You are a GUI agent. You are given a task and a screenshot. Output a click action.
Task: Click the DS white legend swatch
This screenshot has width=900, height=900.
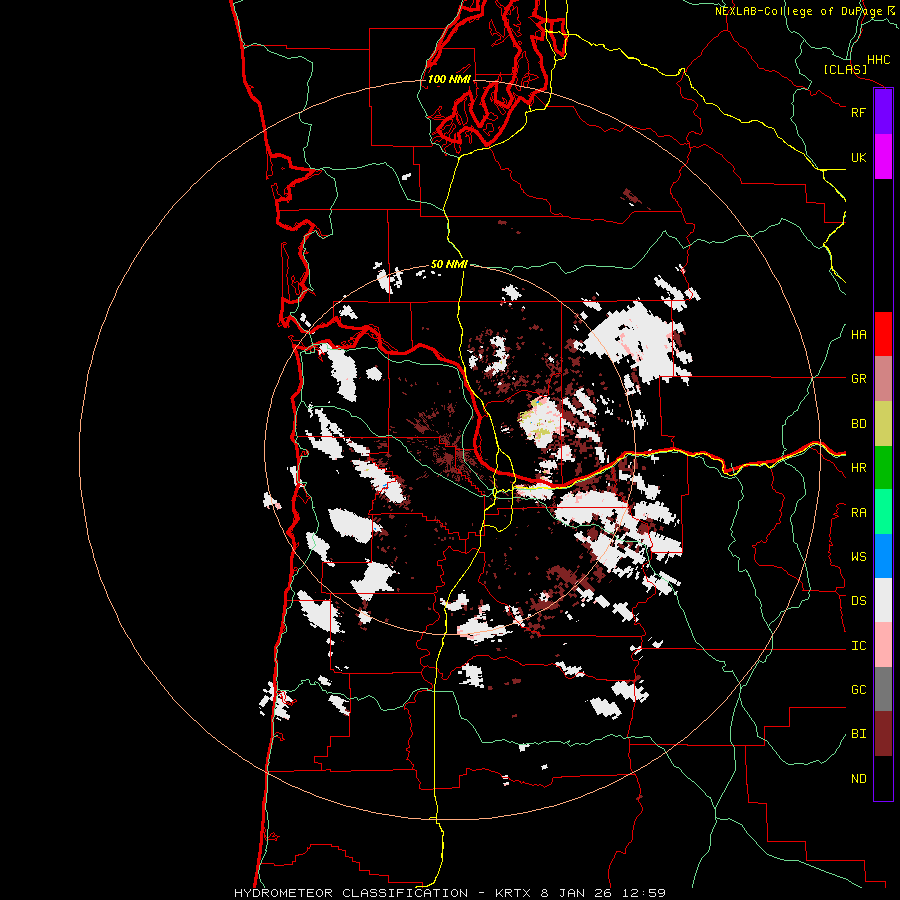883,600
